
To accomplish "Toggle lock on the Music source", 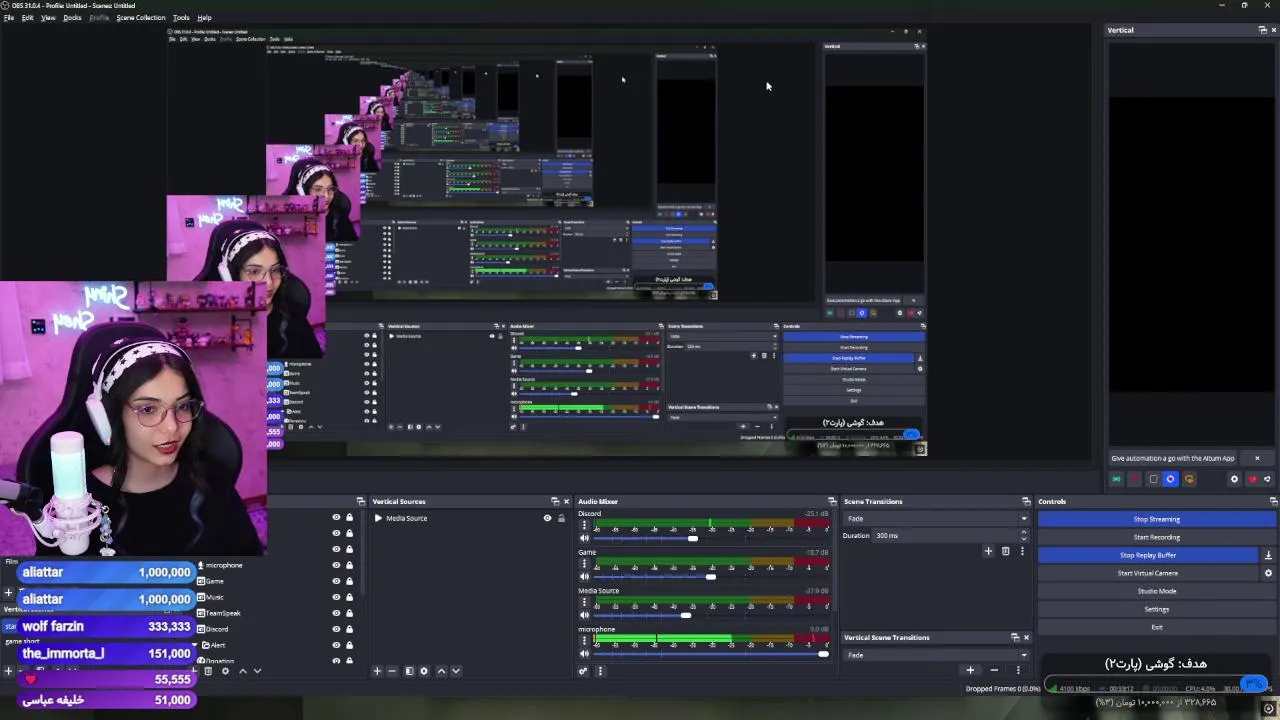I will point(349,597).
